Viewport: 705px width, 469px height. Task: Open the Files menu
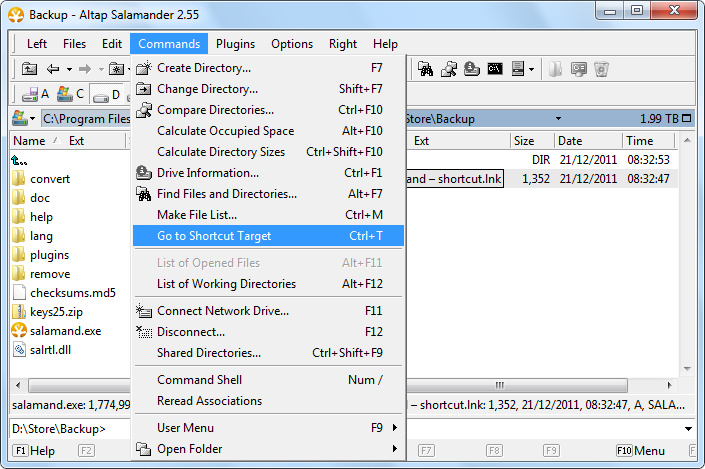[x=74, y=44]
